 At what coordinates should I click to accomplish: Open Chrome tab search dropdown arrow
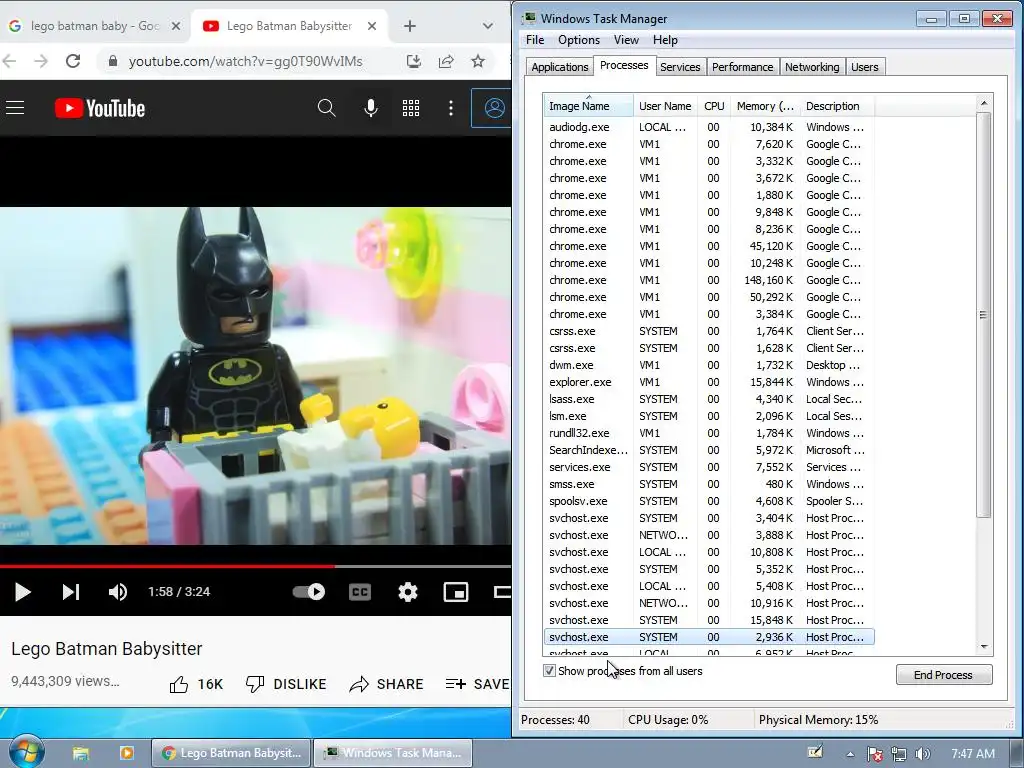487,26
